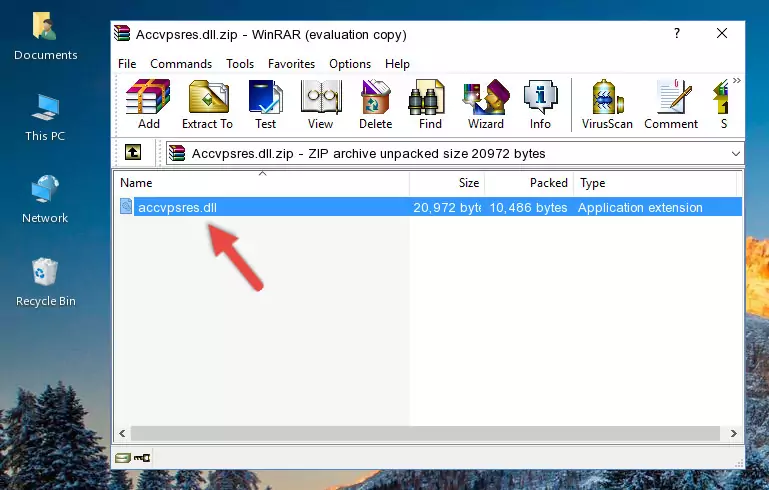The height and width of the screenshot is (490, 769).
Task: Click the archive path text field
Action: 455,154
